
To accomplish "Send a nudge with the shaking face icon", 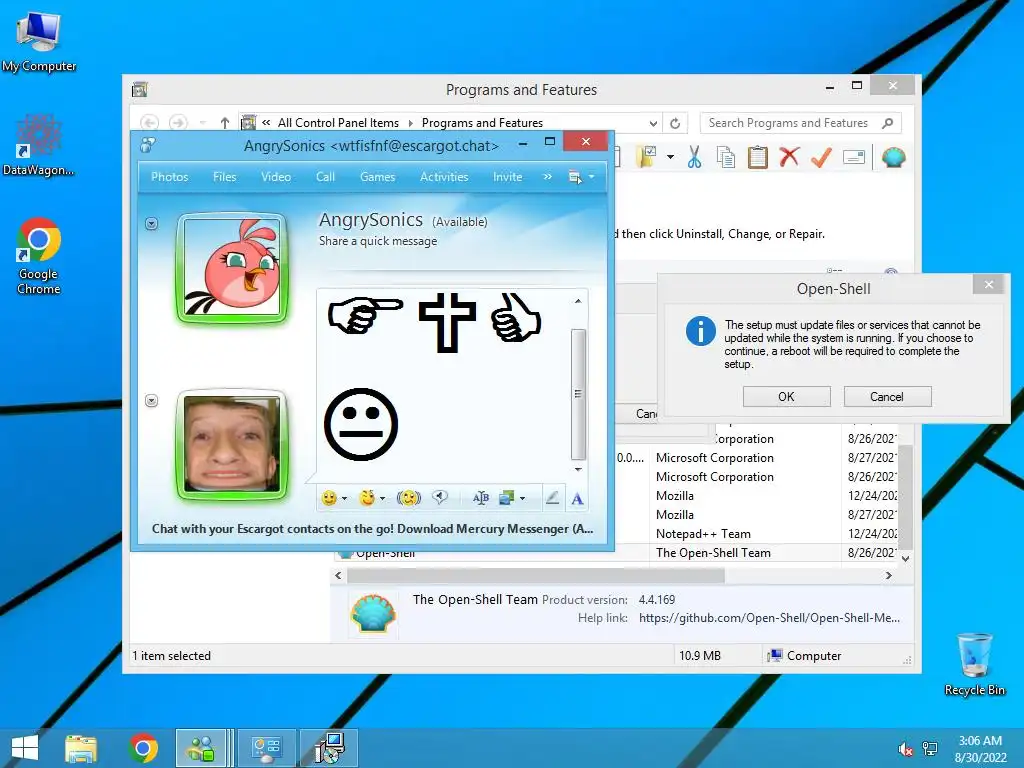I will (409, 498).
